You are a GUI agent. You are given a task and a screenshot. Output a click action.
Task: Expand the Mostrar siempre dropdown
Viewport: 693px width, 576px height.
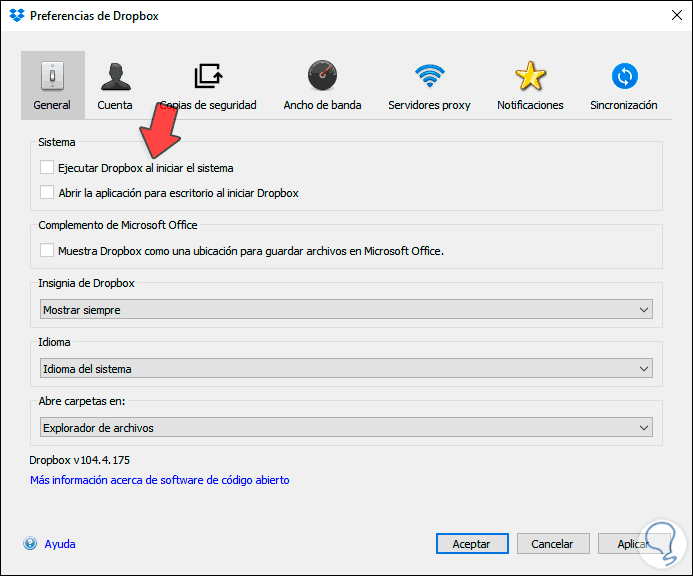tap(346, 309)
